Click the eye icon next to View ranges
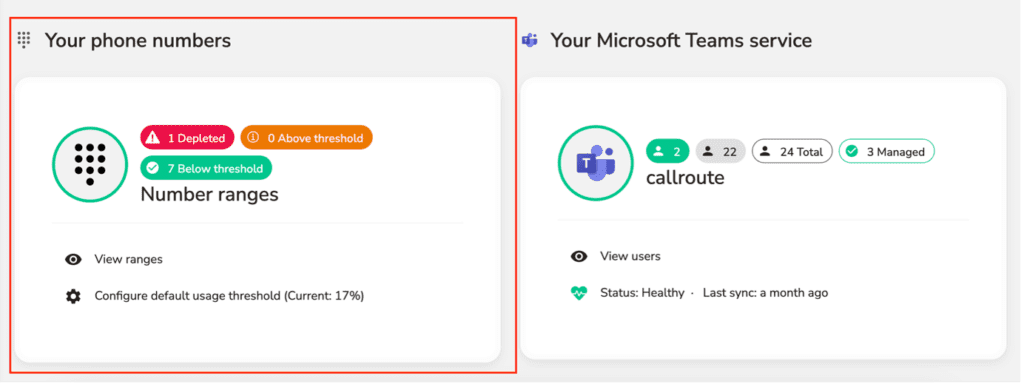The width and height of the screenshot is (1024, 384). tap(73, 259)
